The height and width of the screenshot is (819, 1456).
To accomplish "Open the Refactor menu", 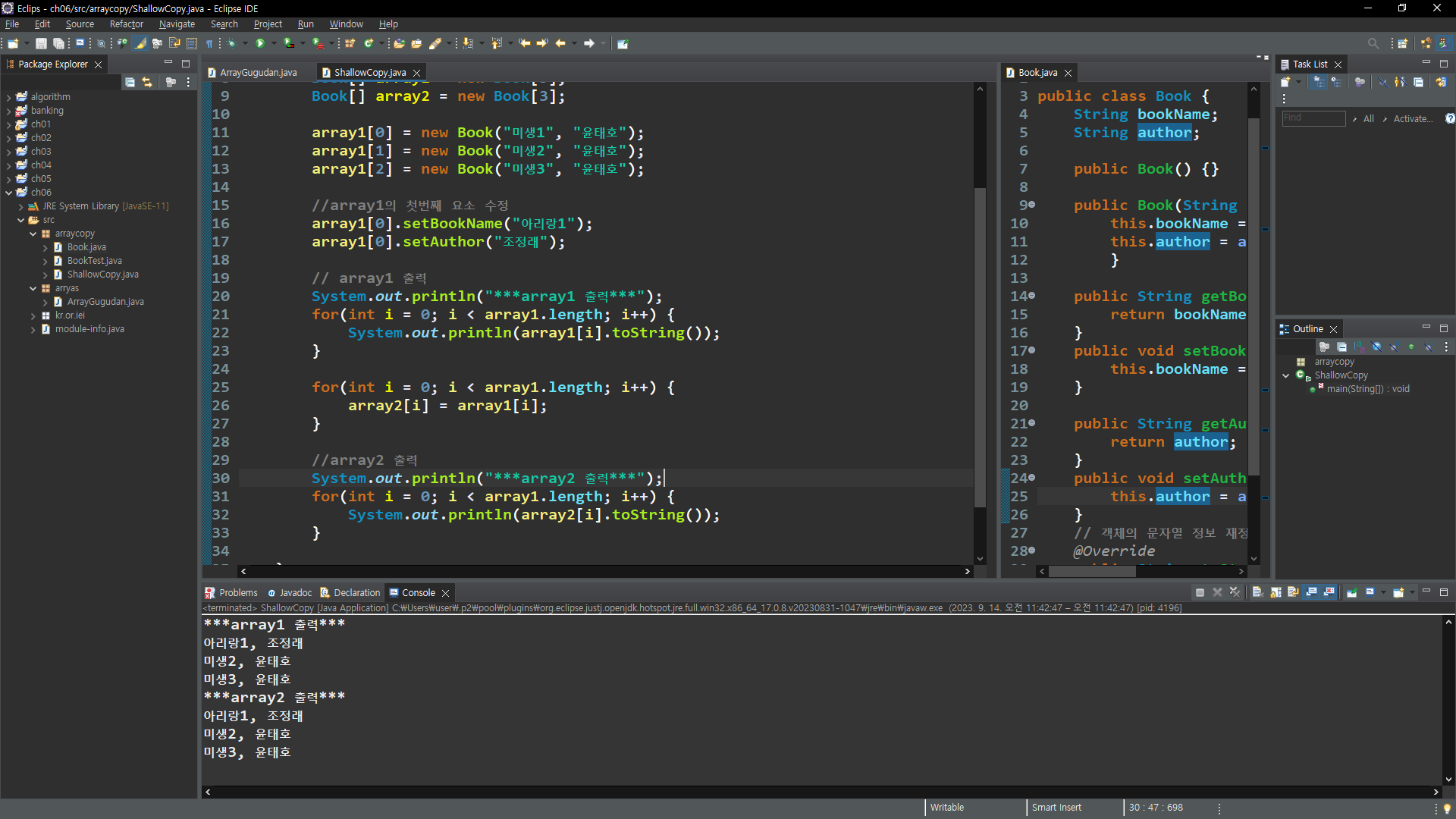I will (x=126, y=24).
